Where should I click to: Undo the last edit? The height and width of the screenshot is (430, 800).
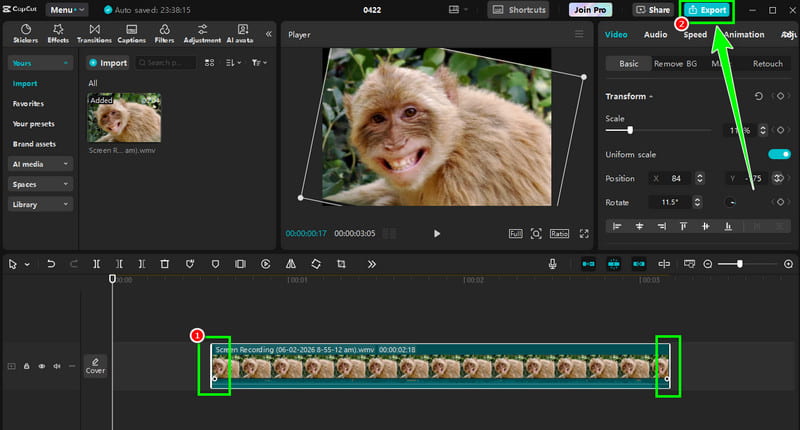51,264
